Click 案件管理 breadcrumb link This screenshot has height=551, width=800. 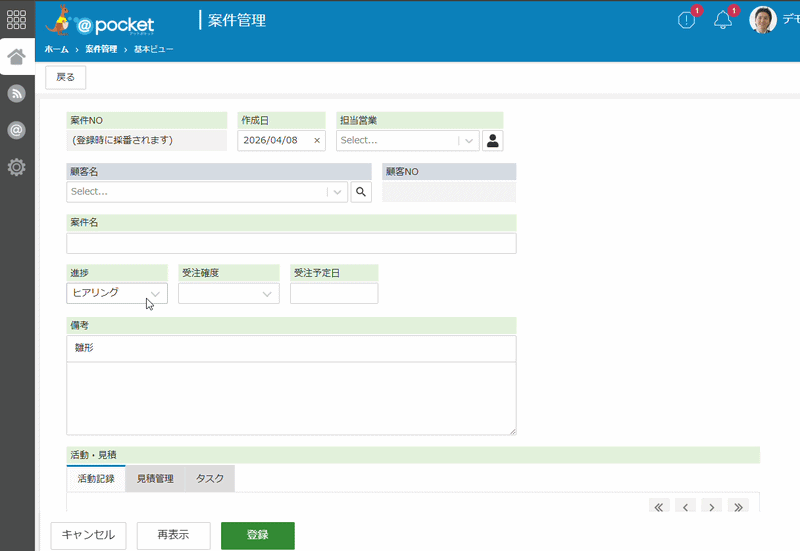(101, 49)
